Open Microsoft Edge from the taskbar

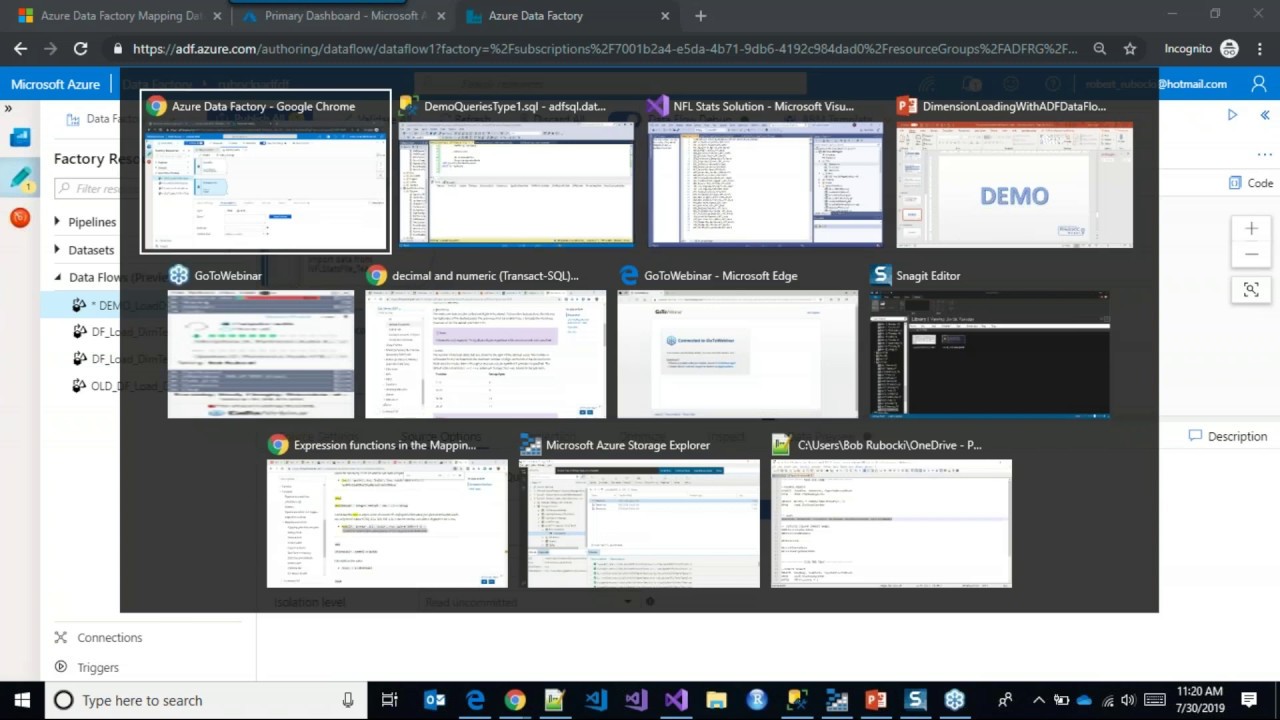click(x=475, y=700)
